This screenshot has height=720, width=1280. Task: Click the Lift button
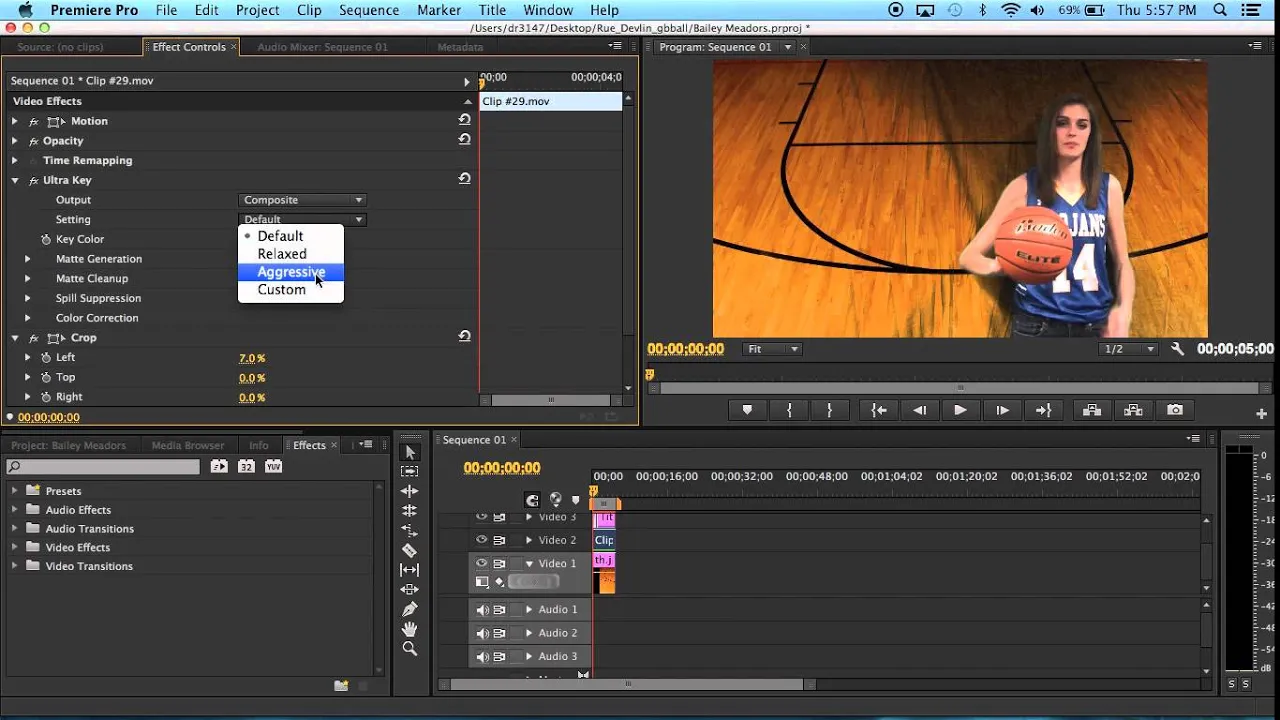pos(1092,410)
